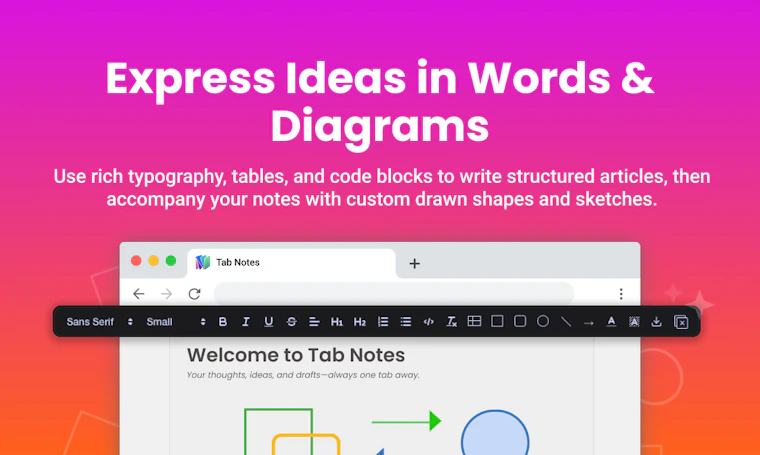The height and width of the screenshot is (455, 760).
Task: Insert a bulleted list
Action: (406, 322)
